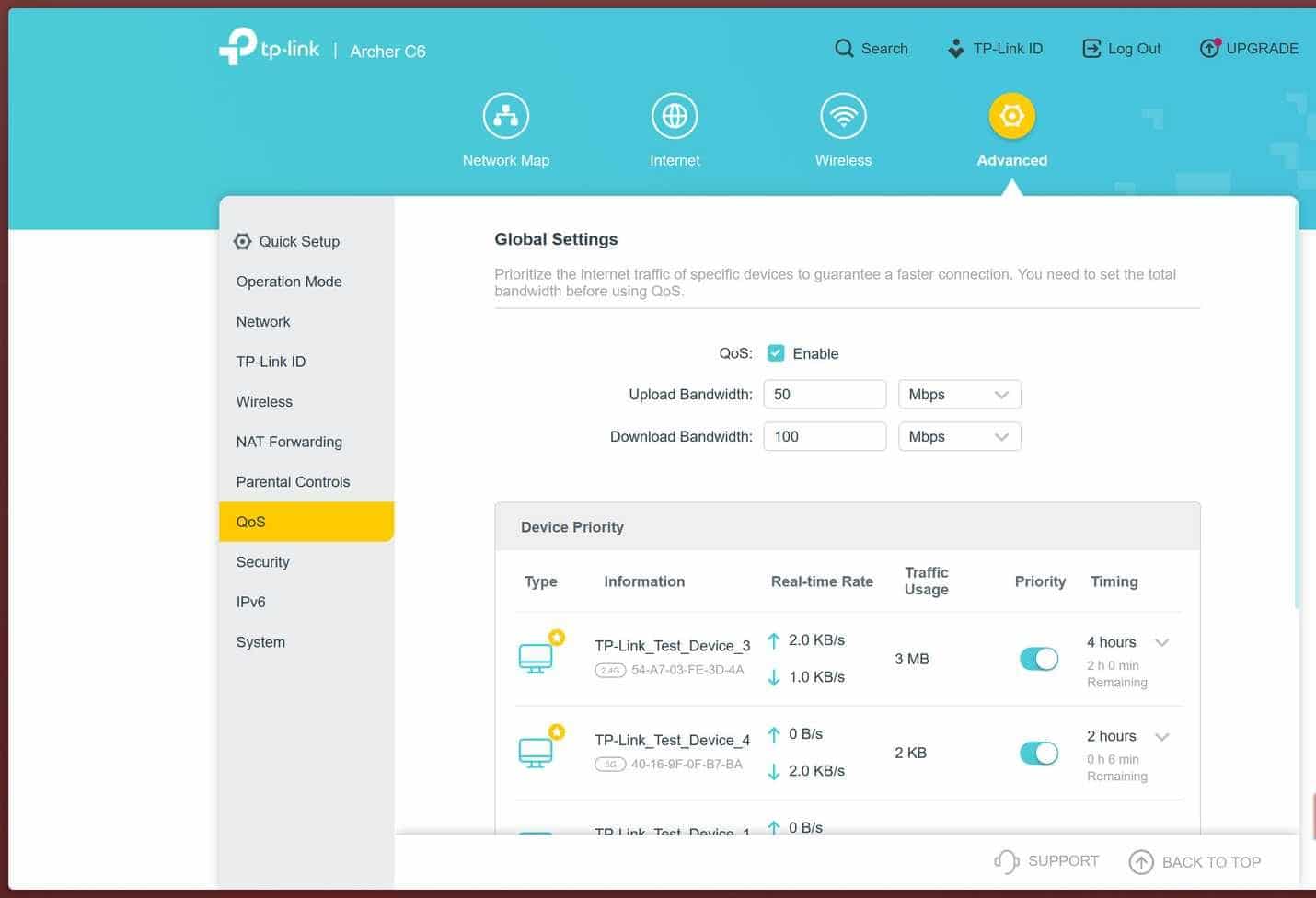Click the TP-Link_Test_Device_4 computer icon

click(x=536, y=753)
